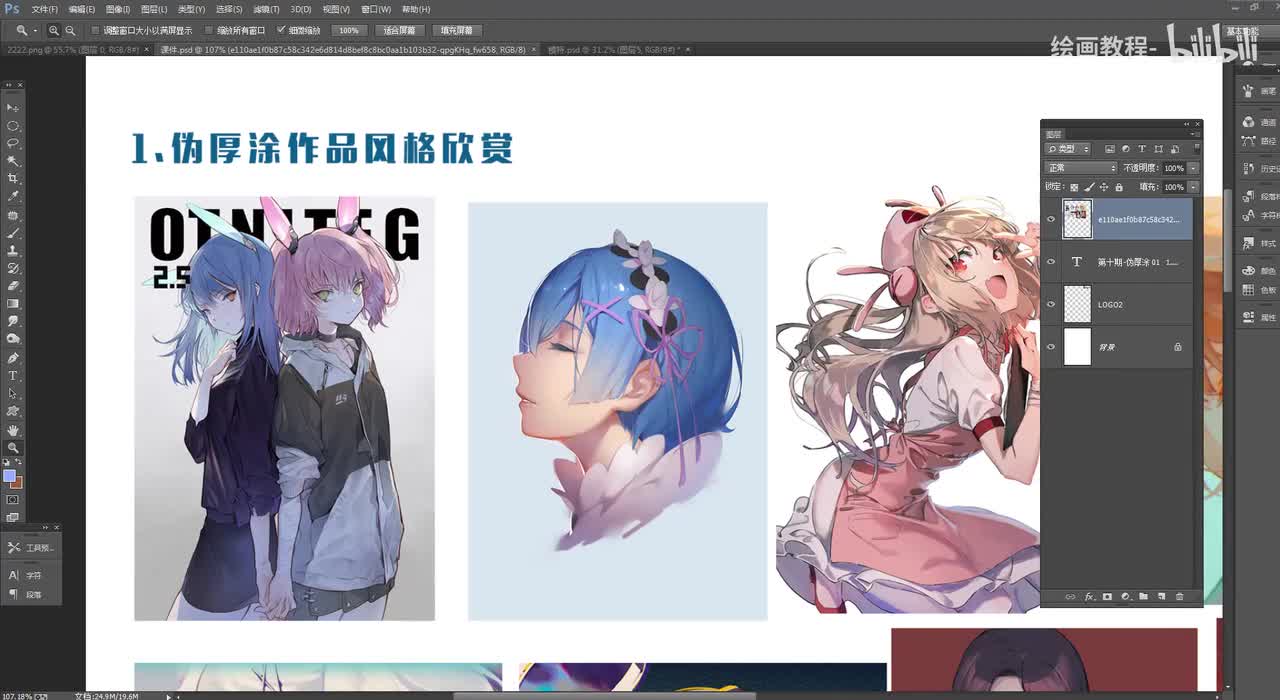Select the Magic Wand tool
Viewport: 1280px width, 700px height.
tap(13, 160)
